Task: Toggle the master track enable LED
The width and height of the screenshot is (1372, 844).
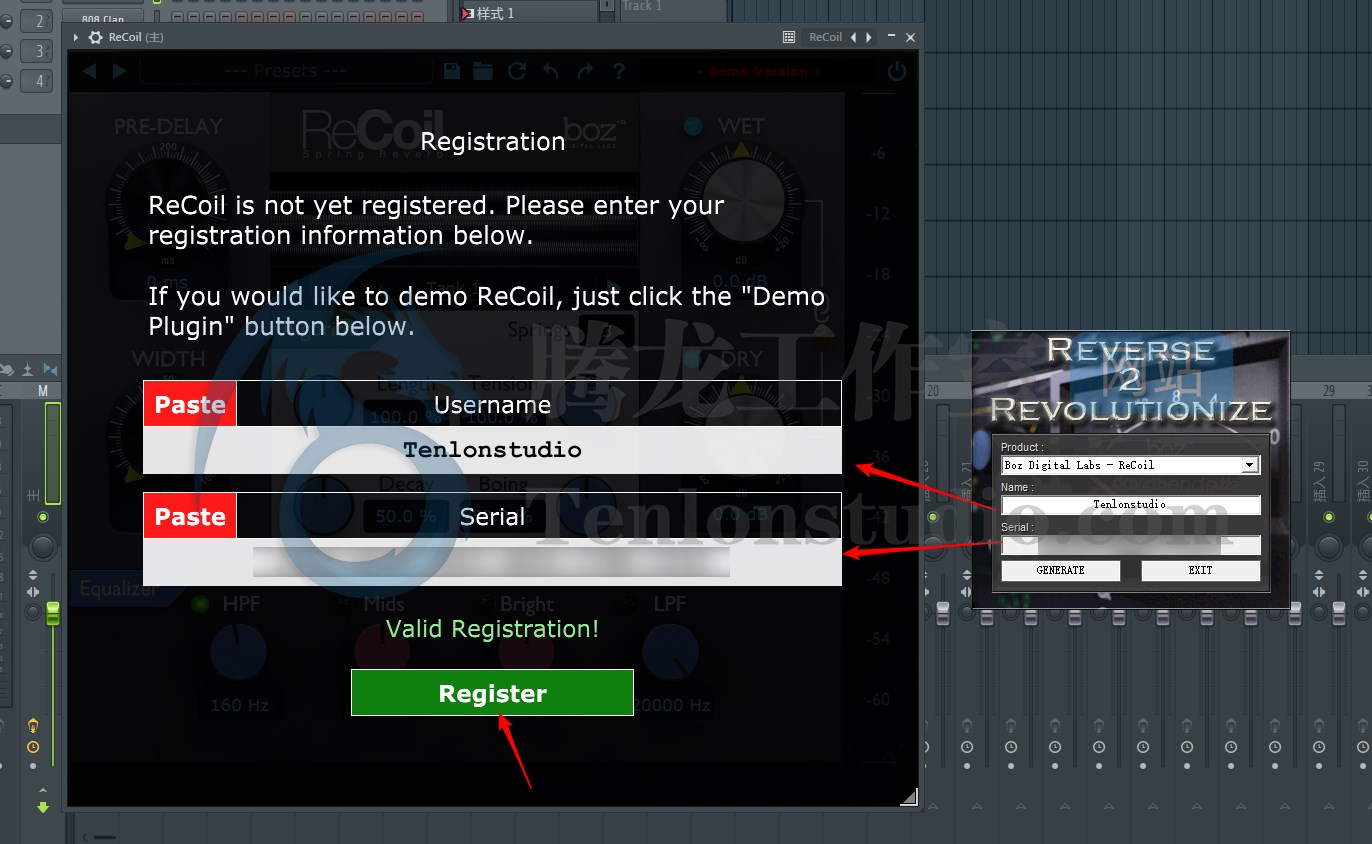Action: (42, 517)
